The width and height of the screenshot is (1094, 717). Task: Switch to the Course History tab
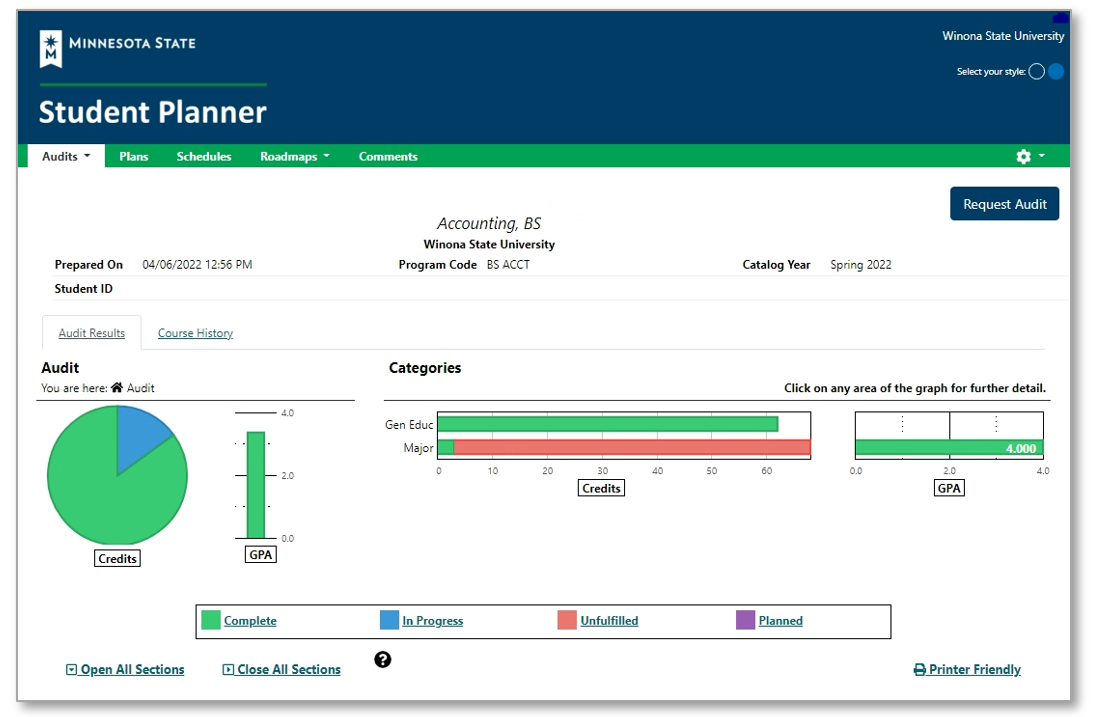(x=195, y=333)
